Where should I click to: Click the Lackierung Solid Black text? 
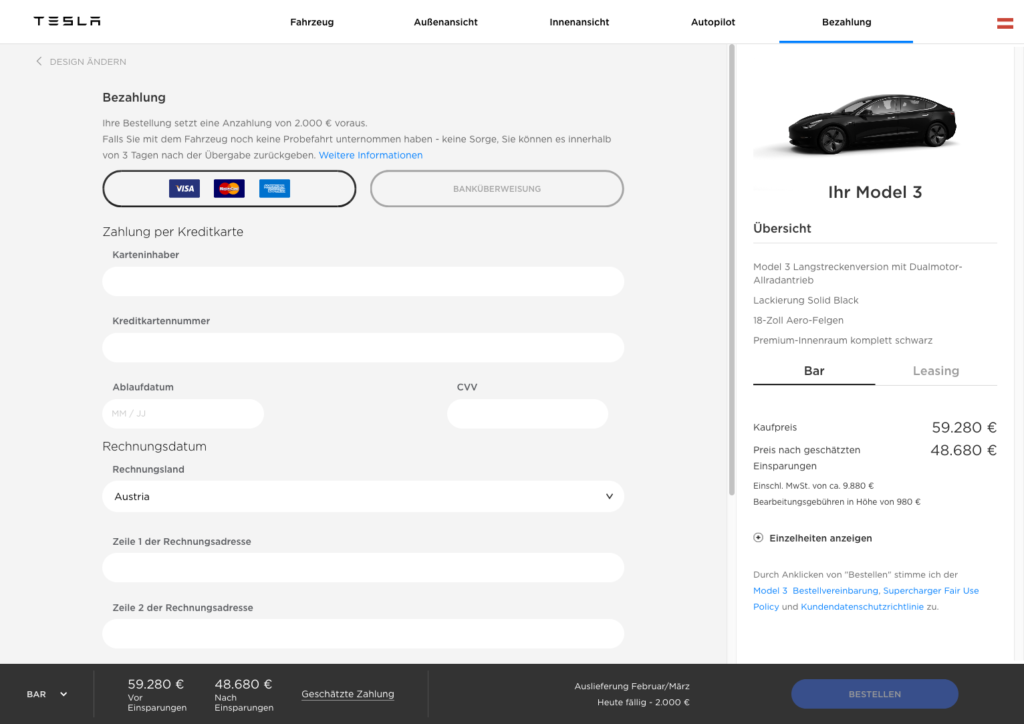806,300
